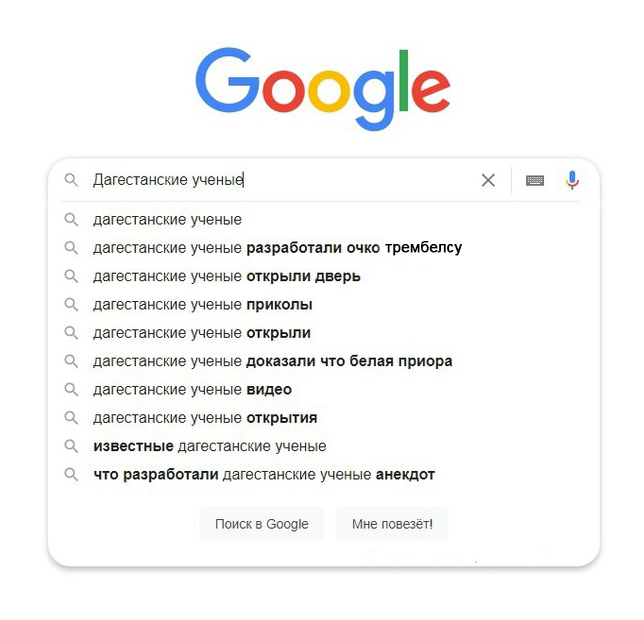
Task: Pick the 'дагестанские ученые приколы' suggestion
Action: tap(203, 304)
